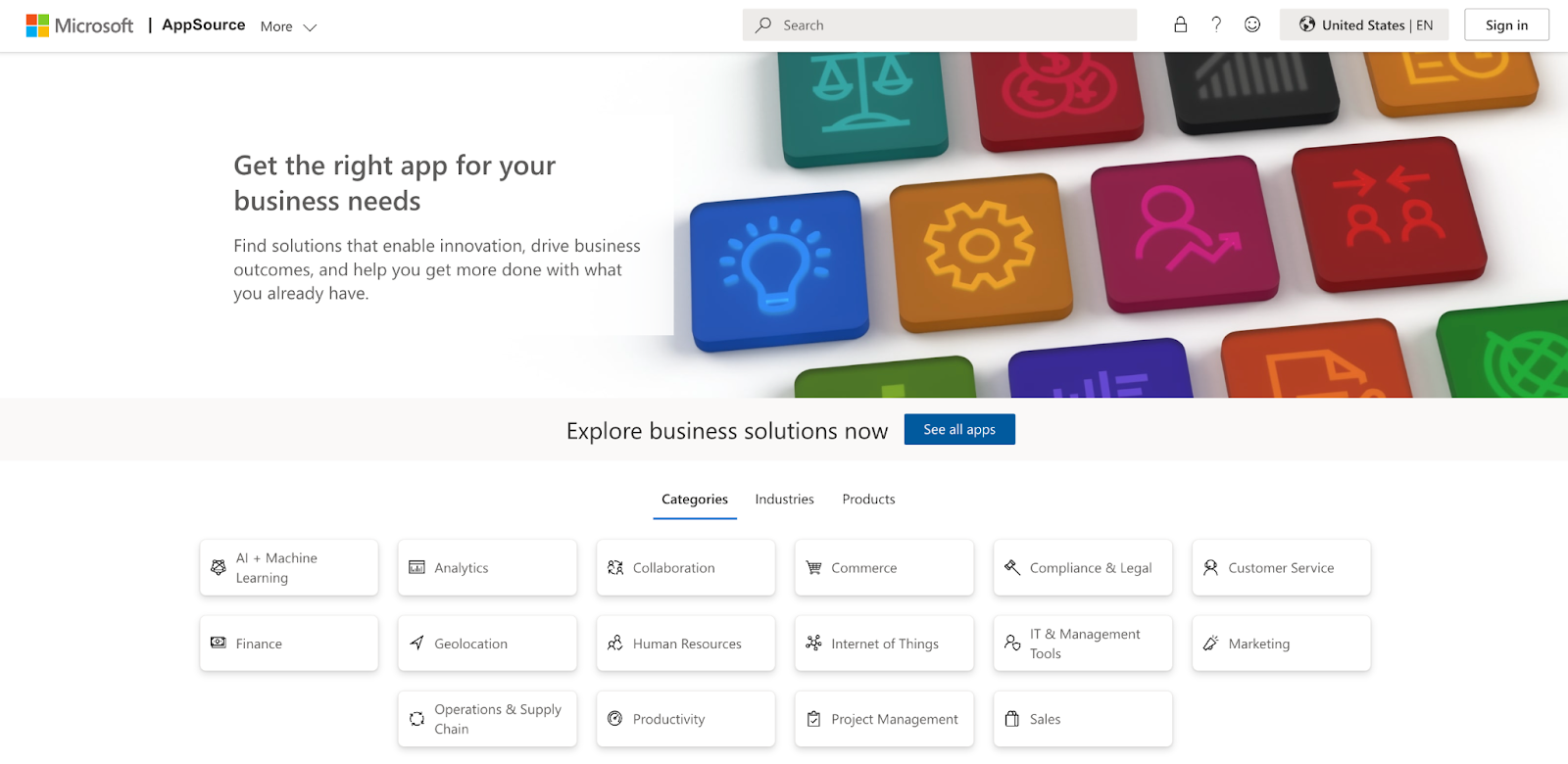Image resolution: width=1568 pixels, height=764 pixels.
Task: Open the Geolocation category text
Action: click(470, 644)
